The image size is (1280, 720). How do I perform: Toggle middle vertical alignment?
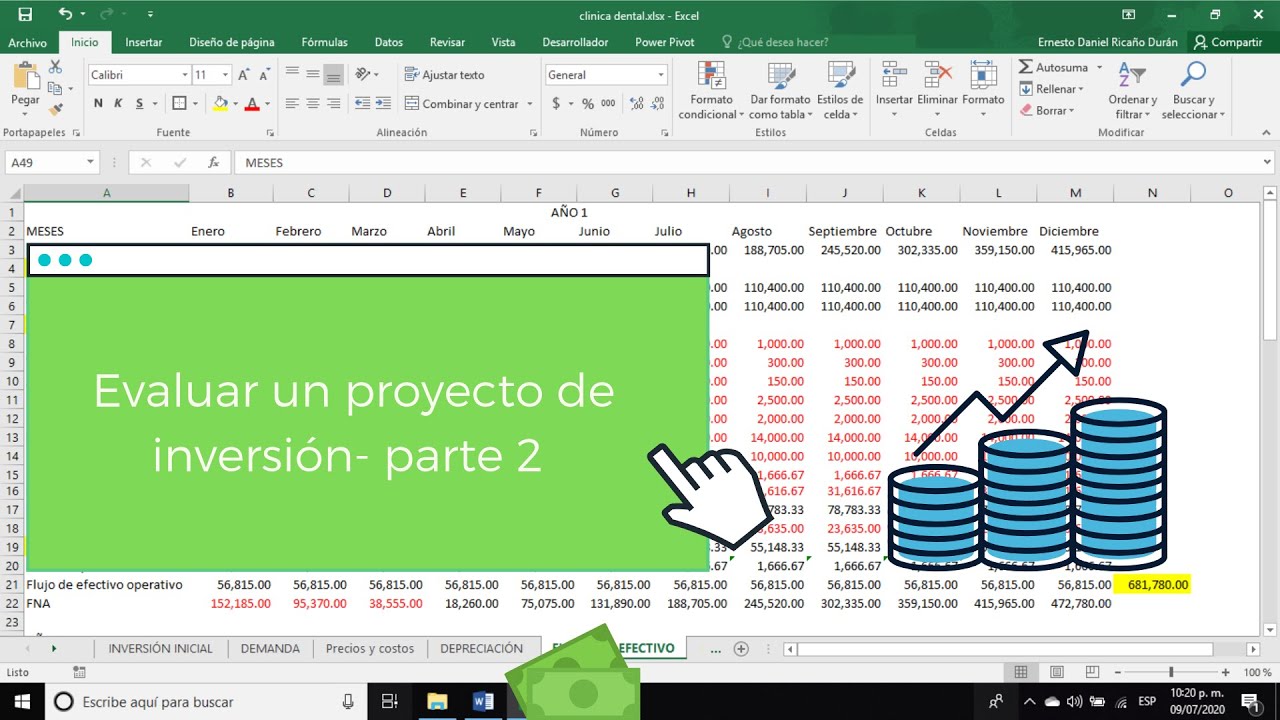(x=313, y=75)
